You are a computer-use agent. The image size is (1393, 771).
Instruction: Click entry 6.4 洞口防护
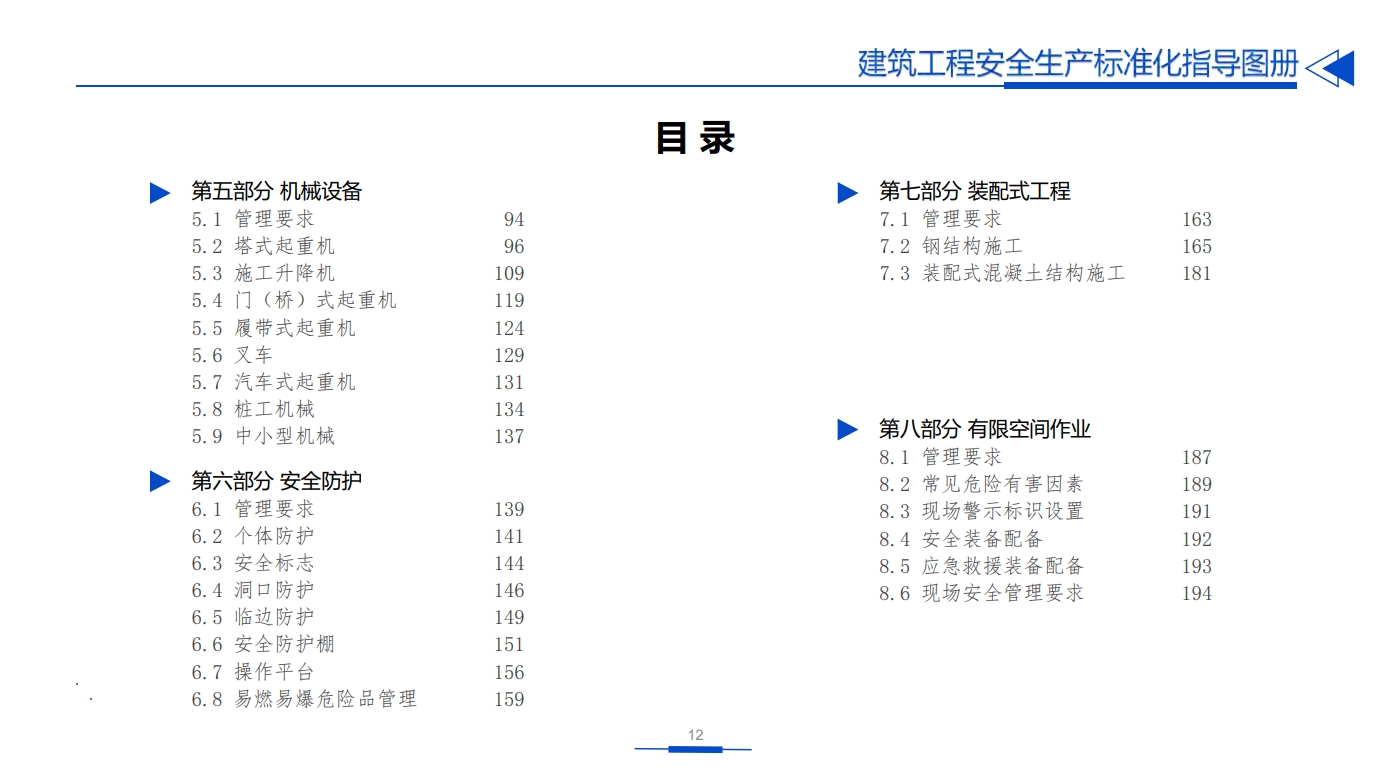coord(253,590)
